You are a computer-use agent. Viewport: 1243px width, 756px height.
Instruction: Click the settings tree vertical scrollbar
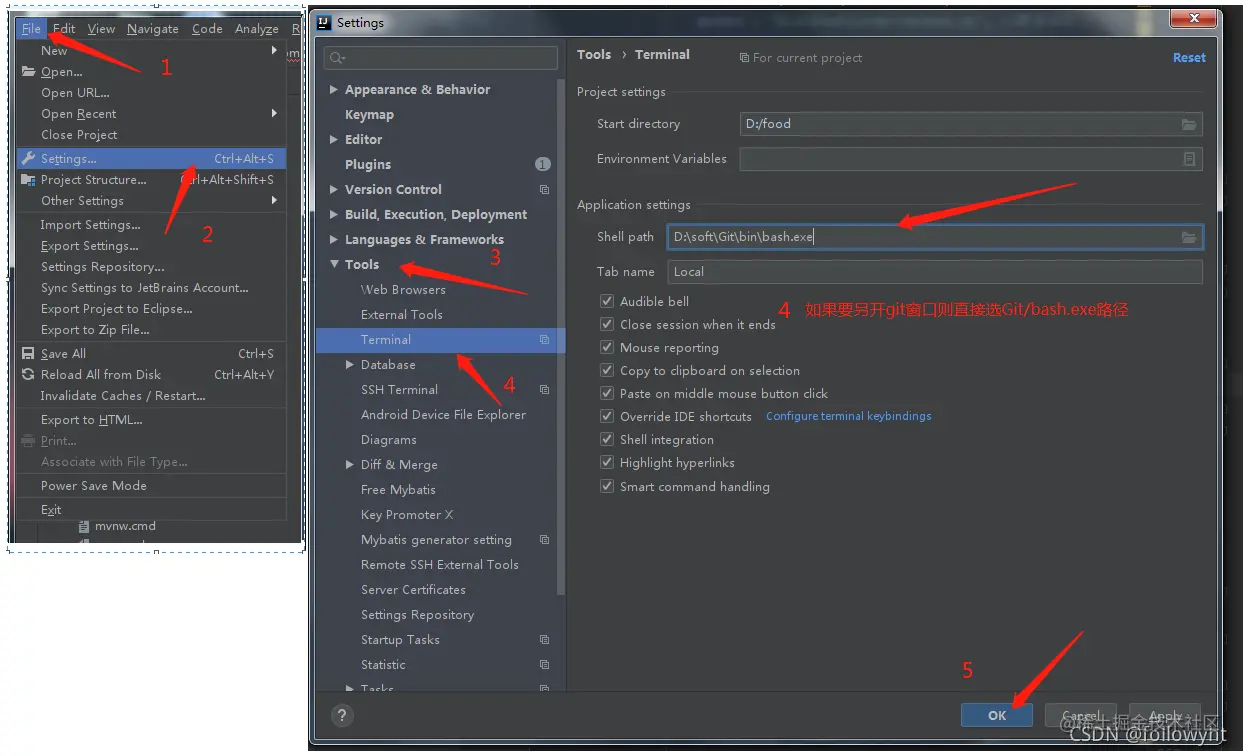point(560,335)
